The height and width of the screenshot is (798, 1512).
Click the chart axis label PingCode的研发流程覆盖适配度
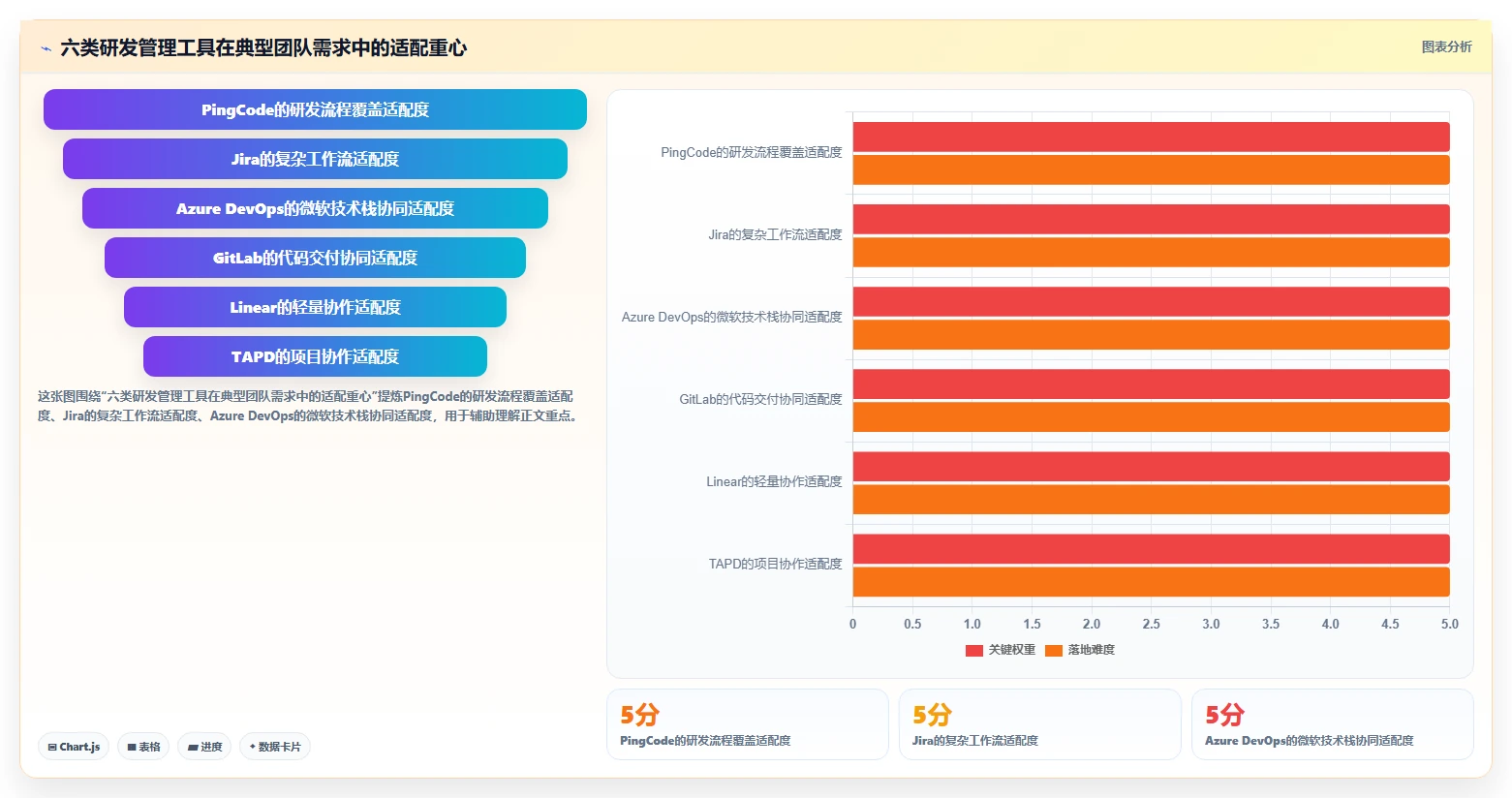(751, 152)
